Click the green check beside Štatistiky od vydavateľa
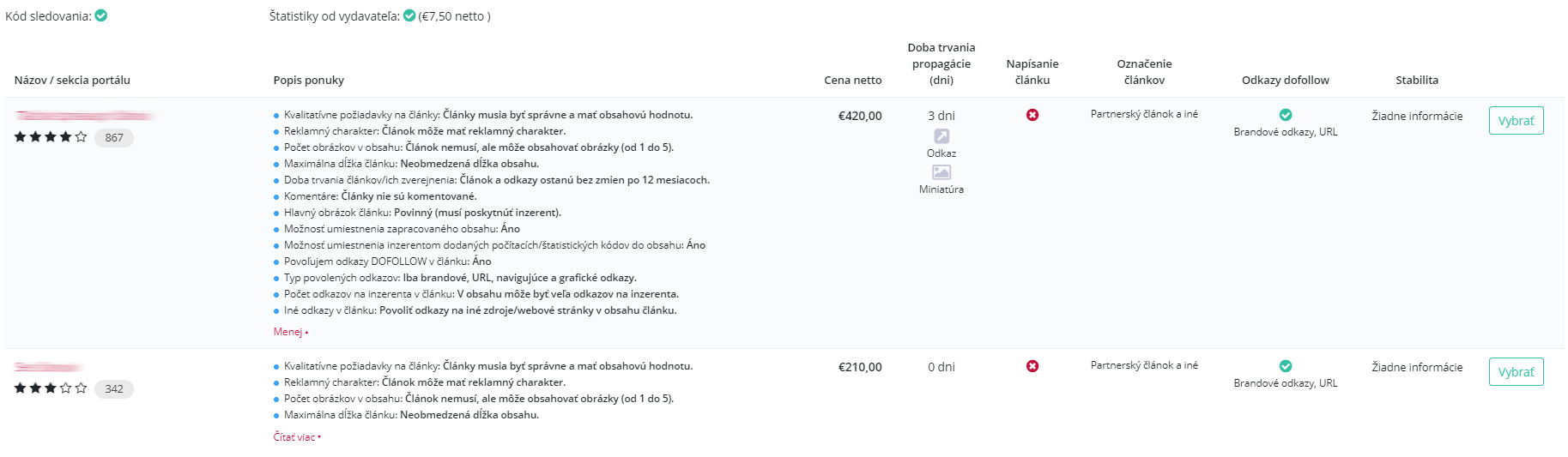Screen dimensions: 1568x457 [x=409, y=15]
